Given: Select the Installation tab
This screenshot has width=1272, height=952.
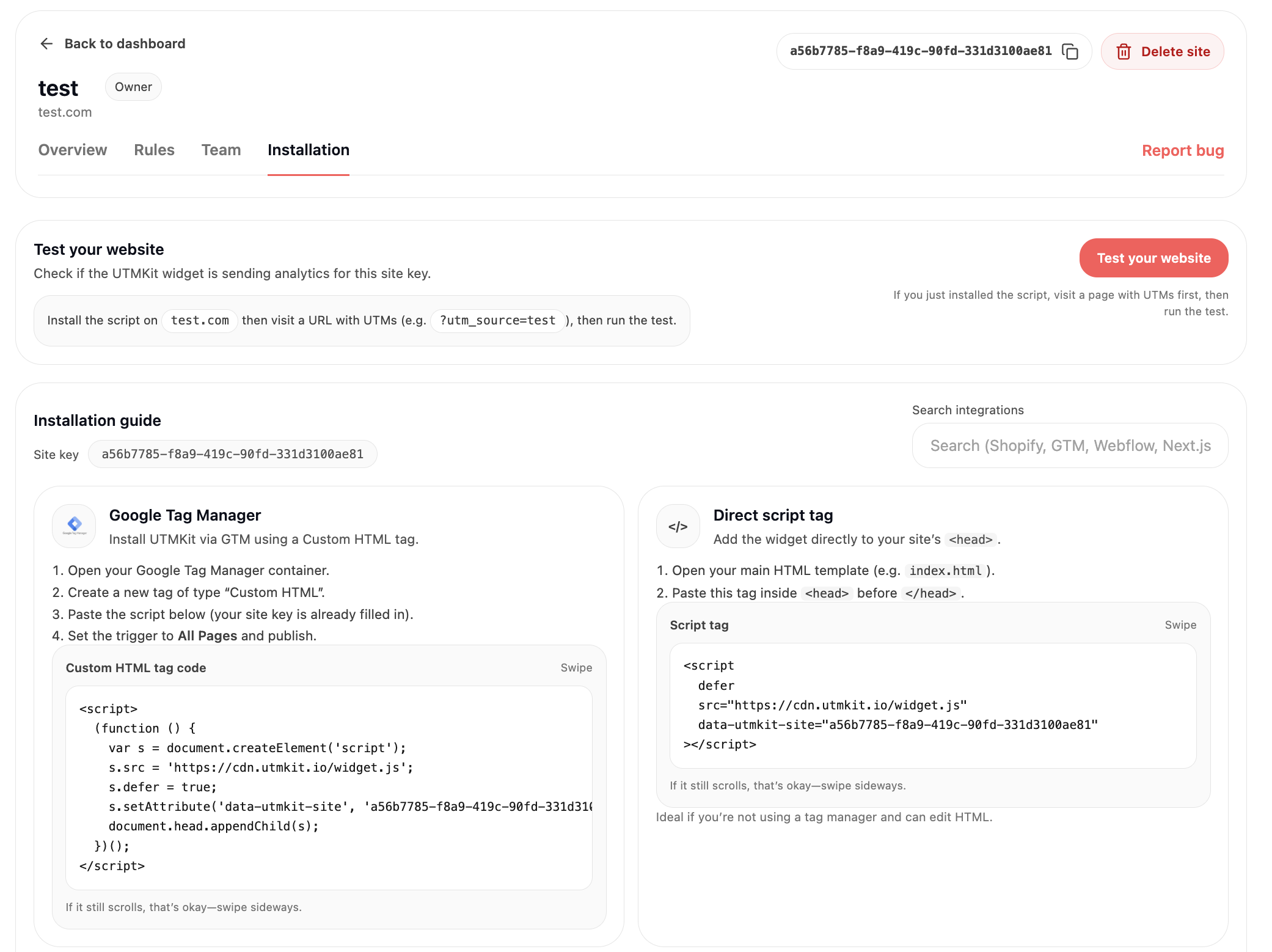Looking at the screenshot, I should [x=308, y=150].
